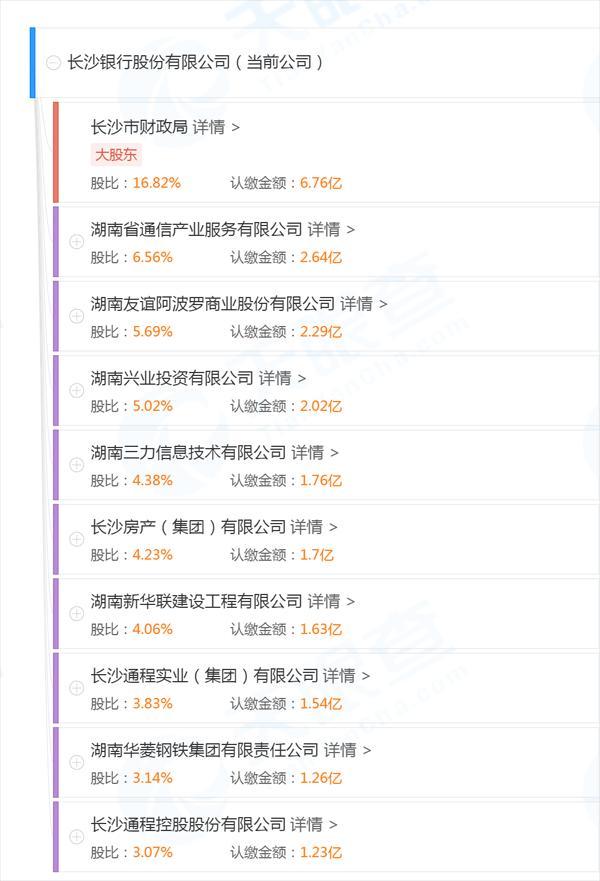Select subscribed amount 1.26亿
Screen dimensions: 600x881
pyautogui.click(x=321, y=778)
